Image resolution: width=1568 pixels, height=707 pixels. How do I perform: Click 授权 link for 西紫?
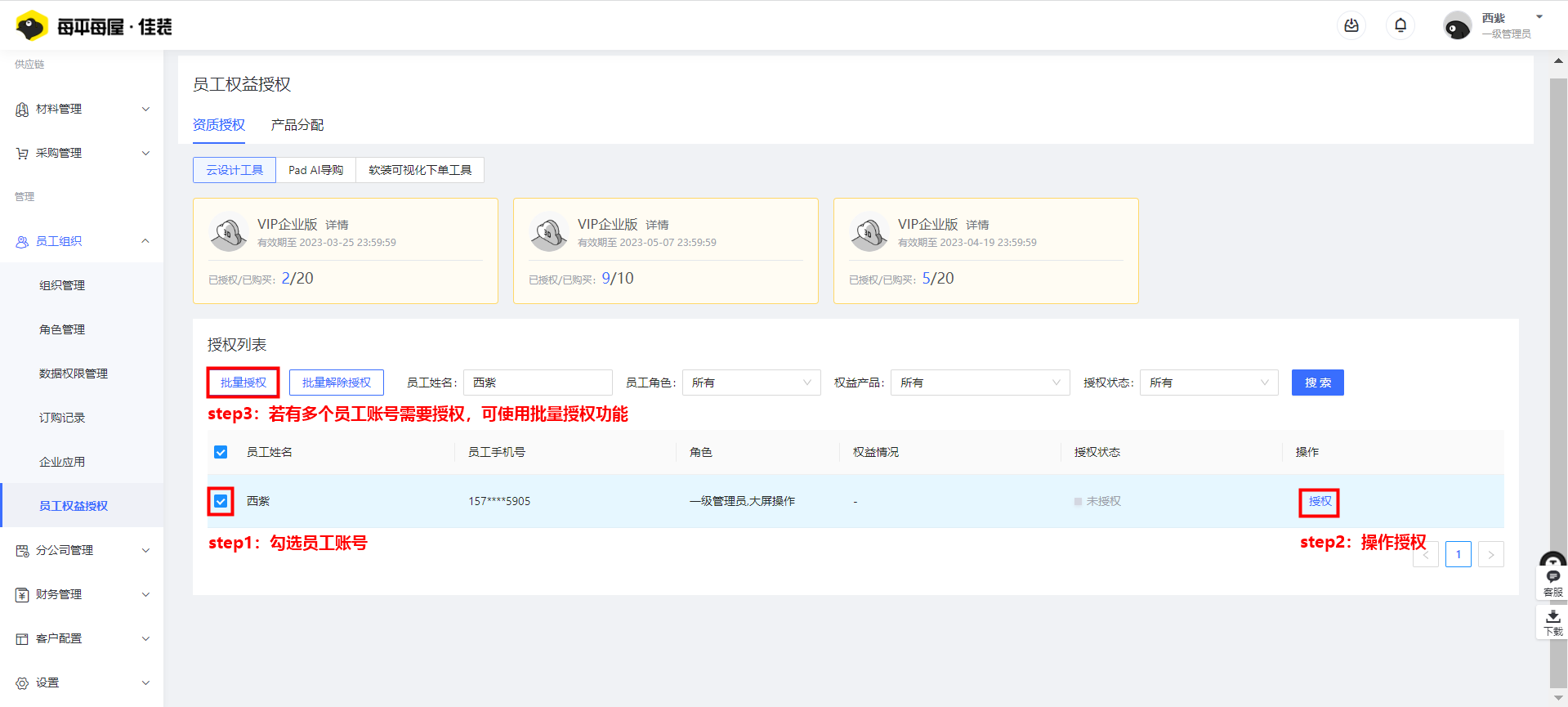[1320, 501]
